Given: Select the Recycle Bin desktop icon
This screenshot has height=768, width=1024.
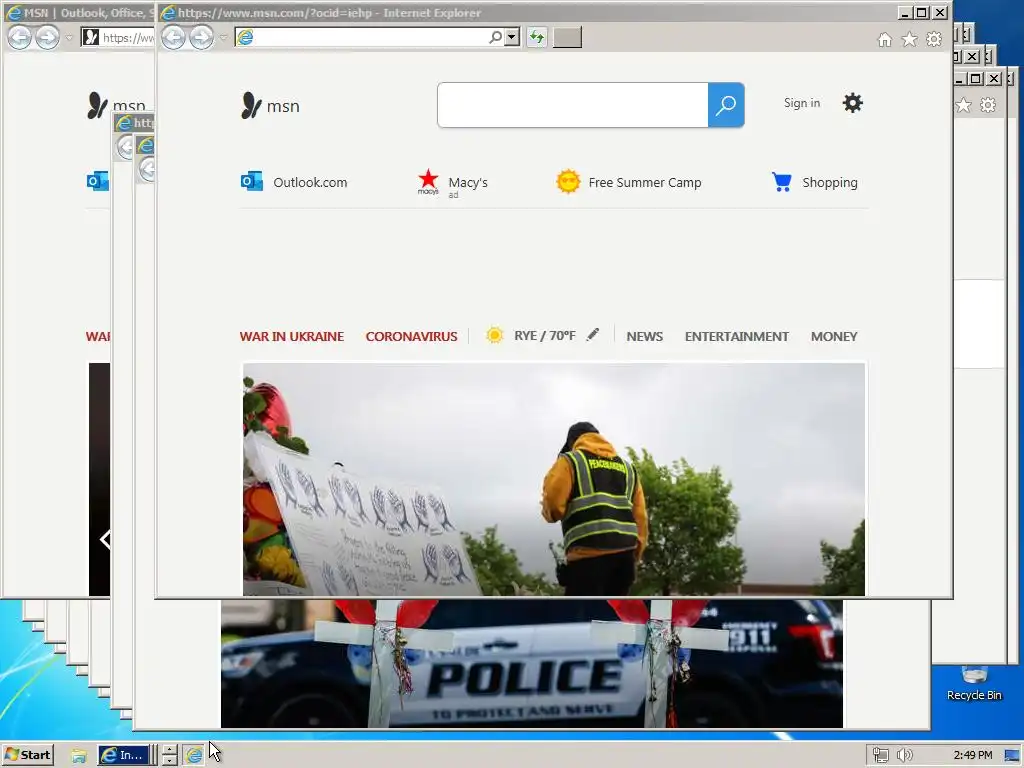Looking at the screenshot, I should pos(974,683).
